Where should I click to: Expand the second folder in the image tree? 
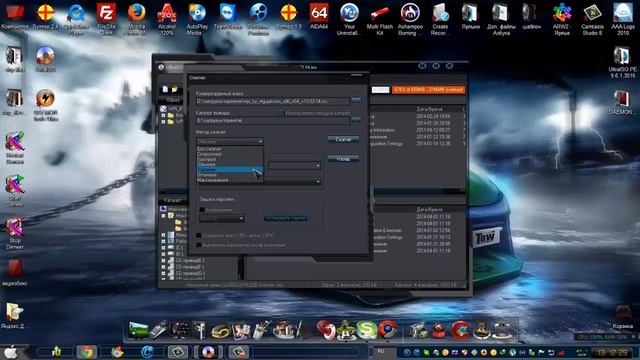(164, 122)
